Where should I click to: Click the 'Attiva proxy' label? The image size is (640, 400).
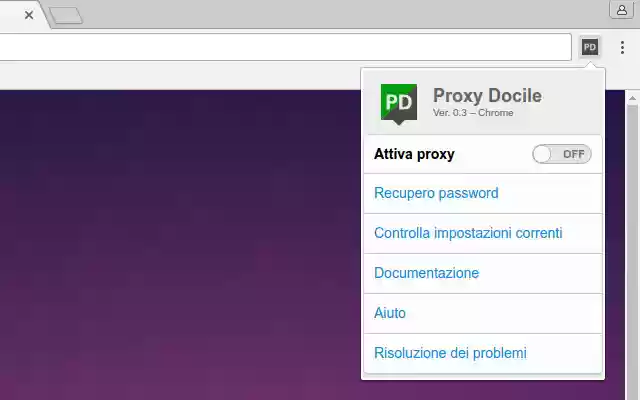tap(414, 154)
